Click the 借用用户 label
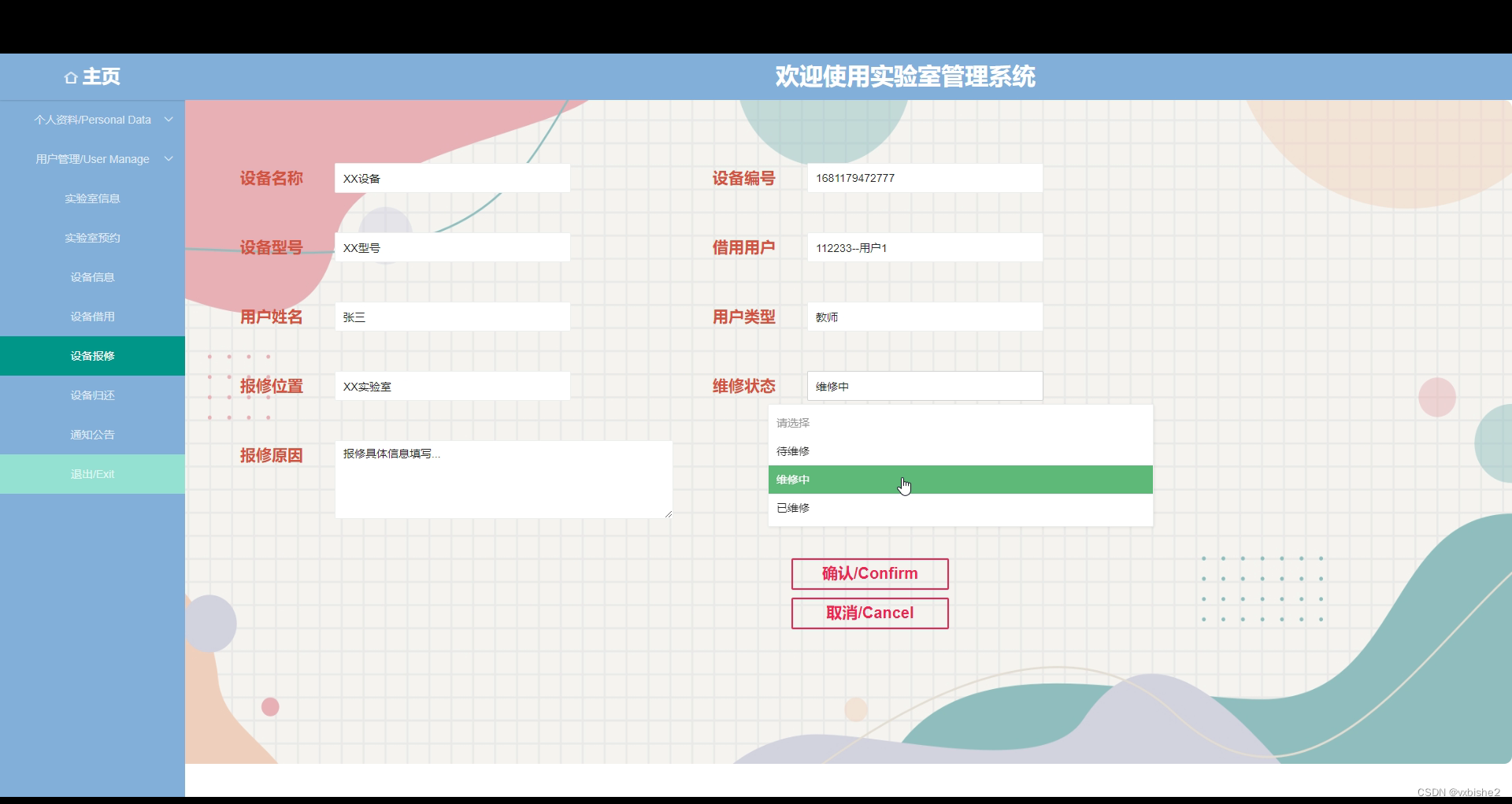Viewport: 1512px width, 804px height. (744, 248)
